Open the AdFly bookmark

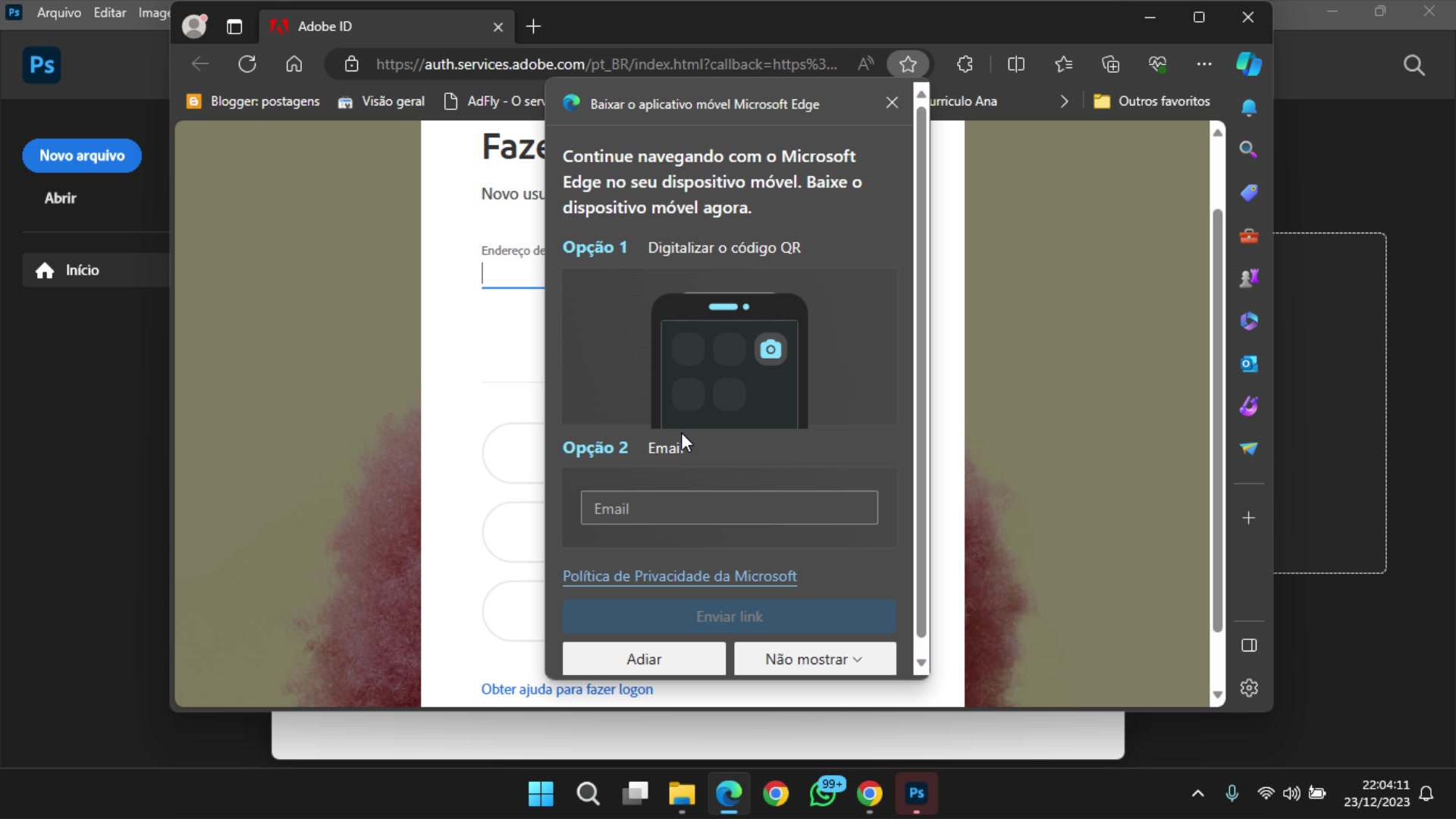494,102
